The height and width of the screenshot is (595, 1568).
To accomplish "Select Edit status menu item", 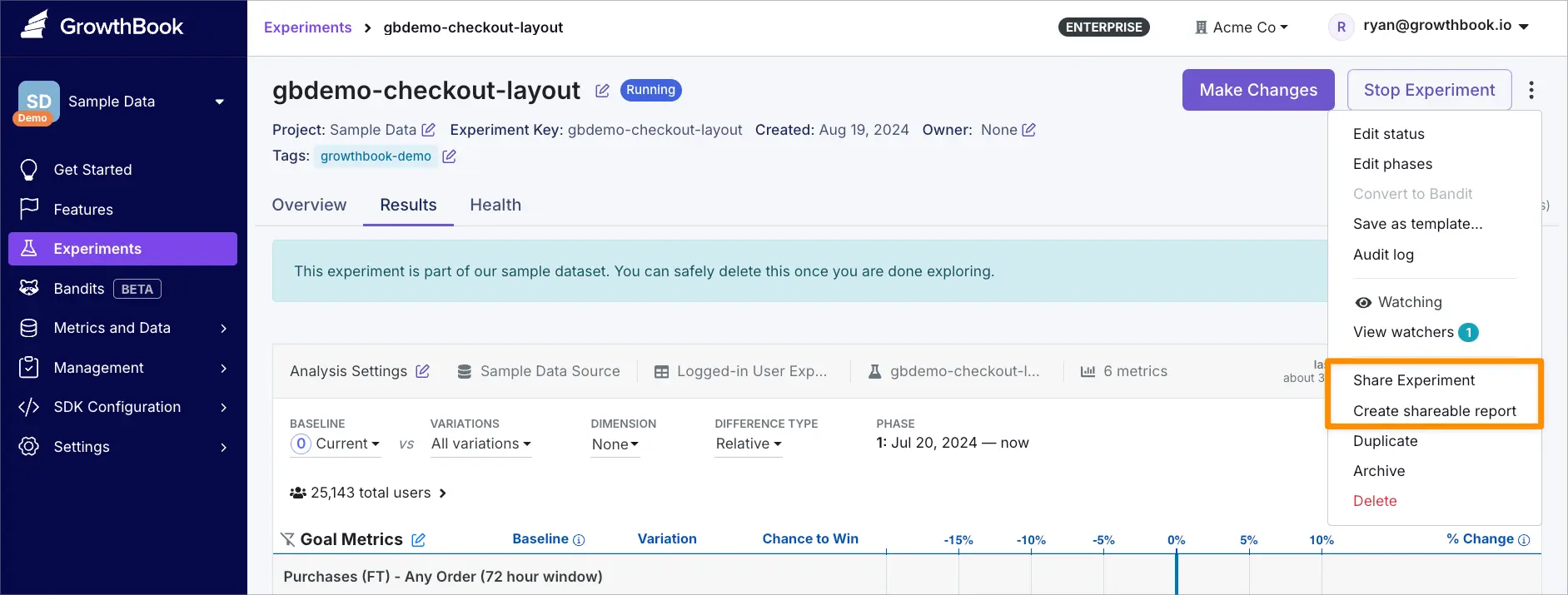I will 1388,134.
